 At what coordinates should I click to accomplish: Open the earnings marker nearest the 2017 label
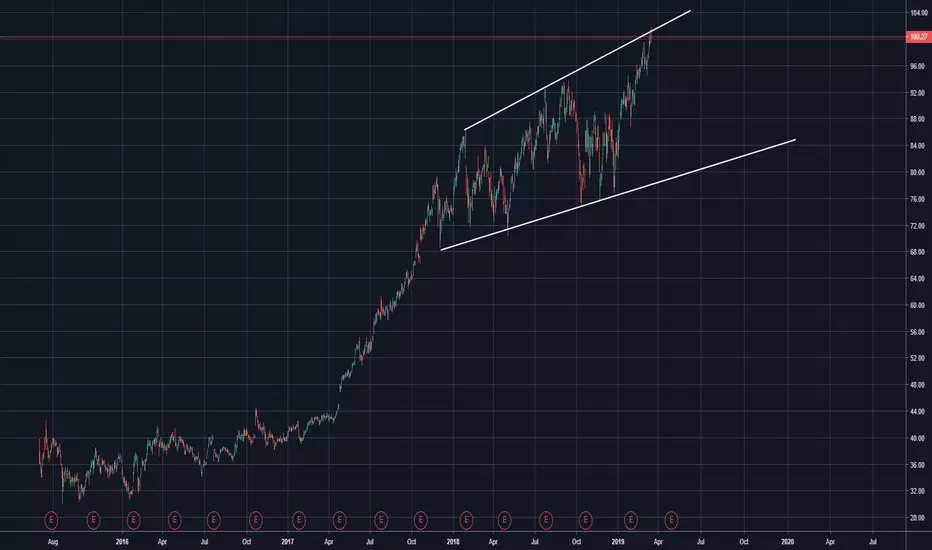click(x=299, y=520)
